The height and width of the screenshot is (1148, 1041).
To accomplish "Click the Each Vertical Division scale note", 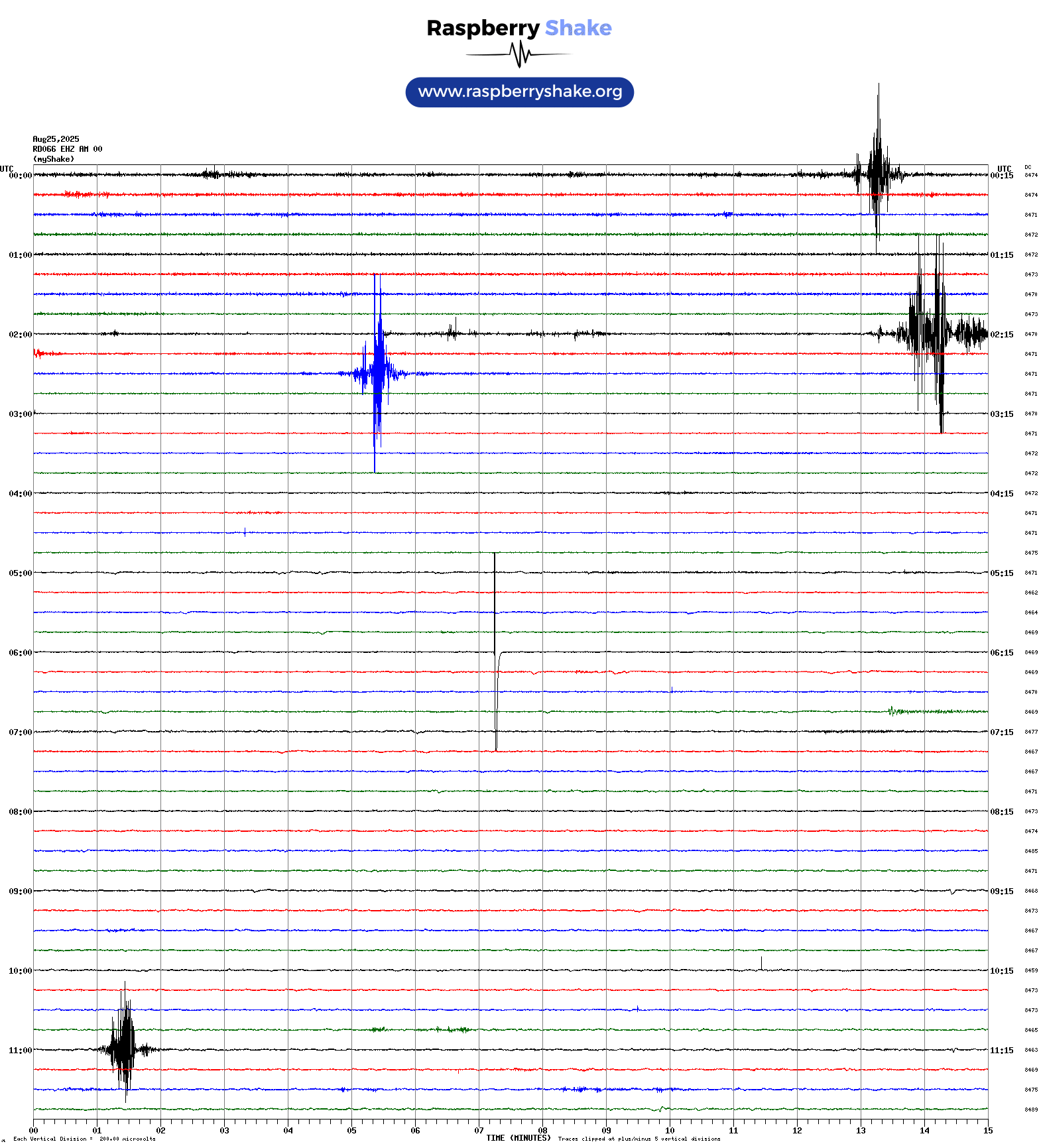I will pyautogui.click(x=84, y=1139).
